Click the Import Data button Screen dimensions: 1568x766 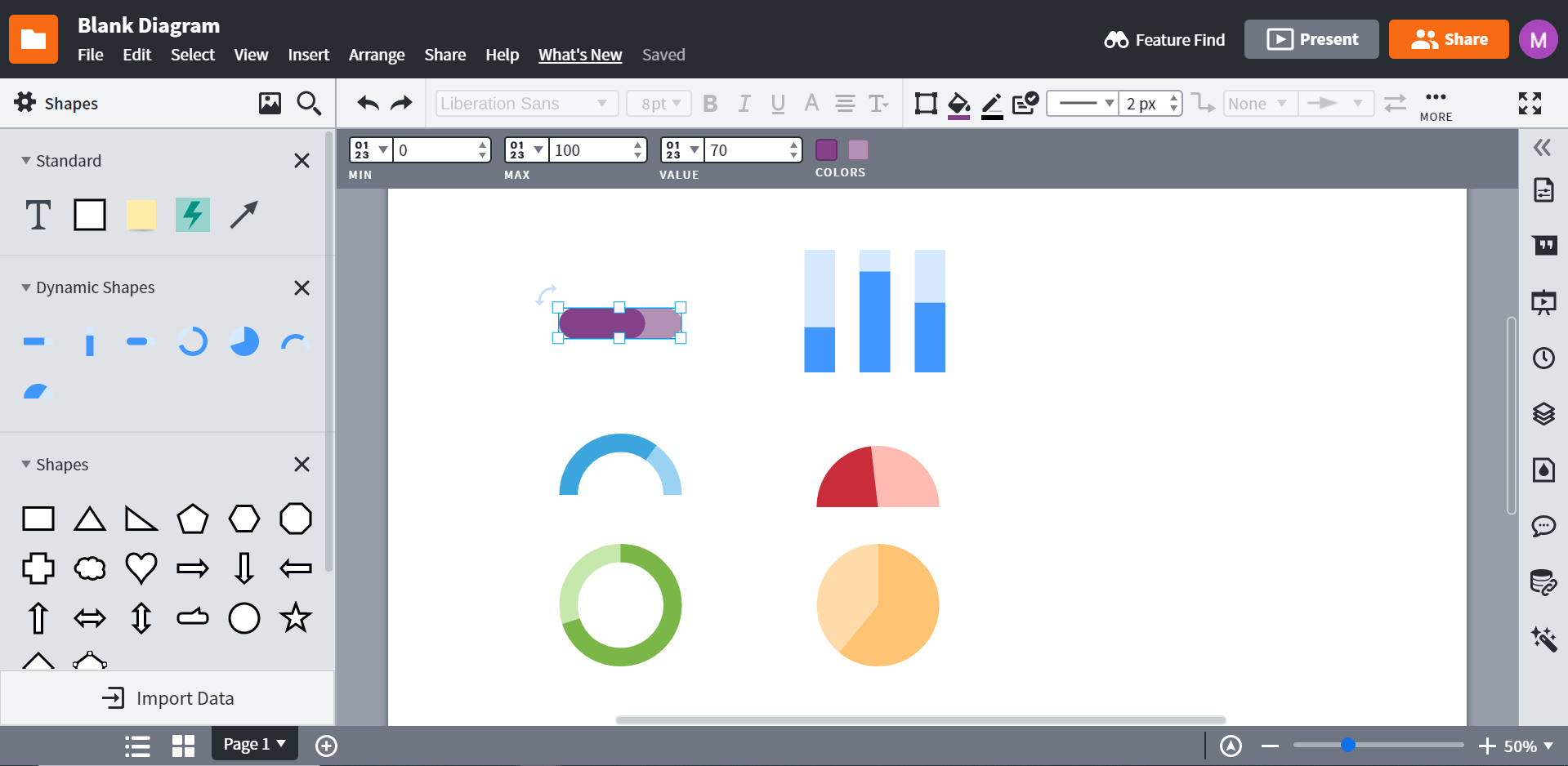click(168, 698)
